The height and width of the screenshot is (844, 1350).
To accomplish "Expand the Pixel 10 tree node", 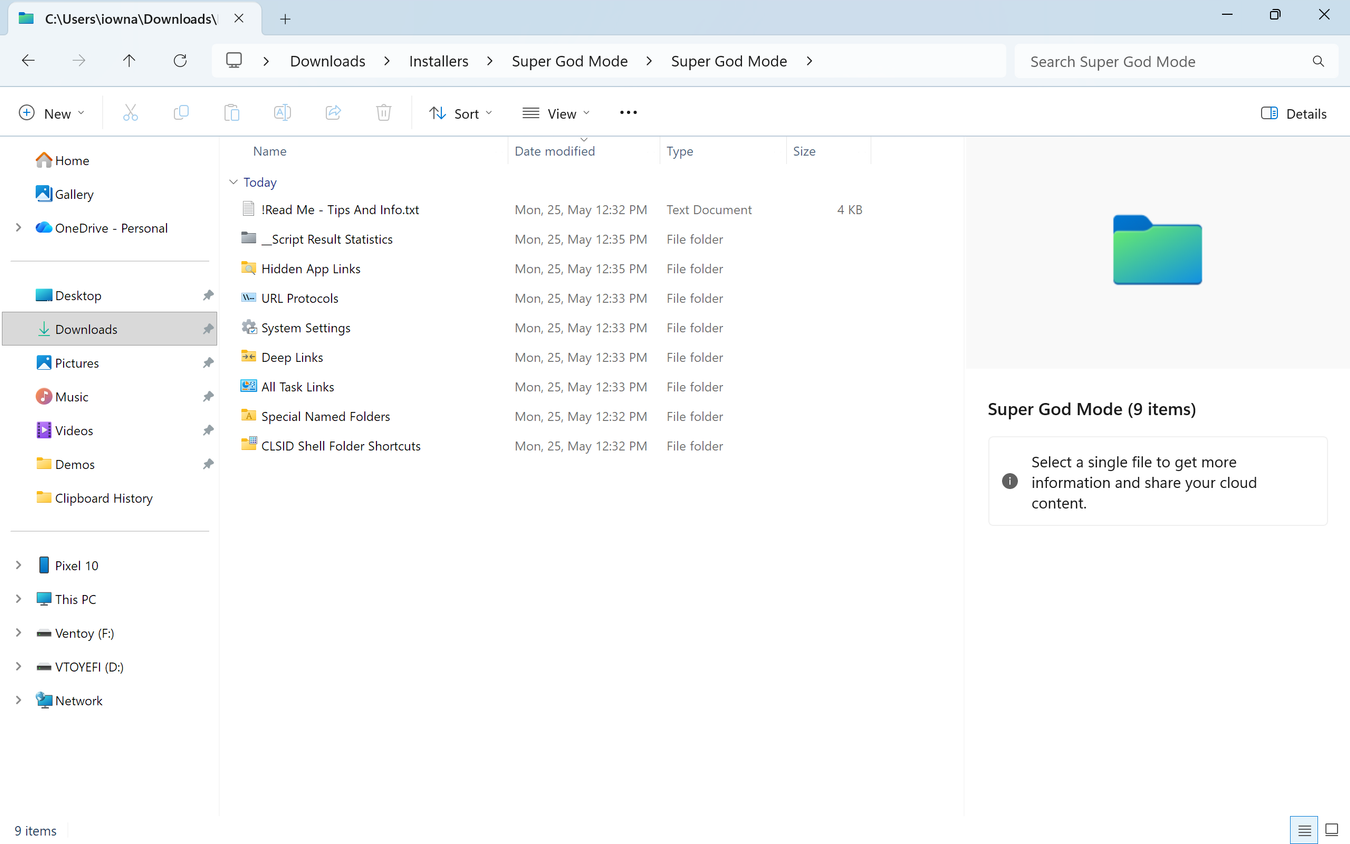I will tap(18, 565).
